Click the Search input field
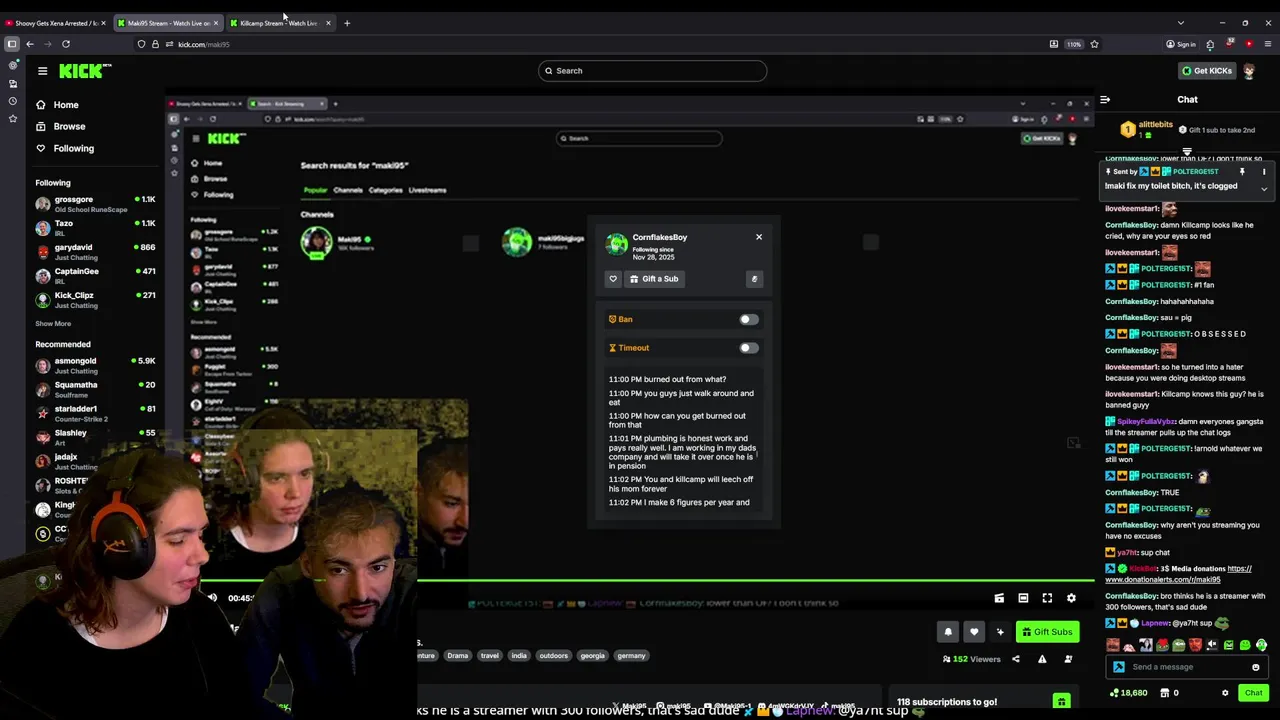The image size is (1280, 720). 652,71
